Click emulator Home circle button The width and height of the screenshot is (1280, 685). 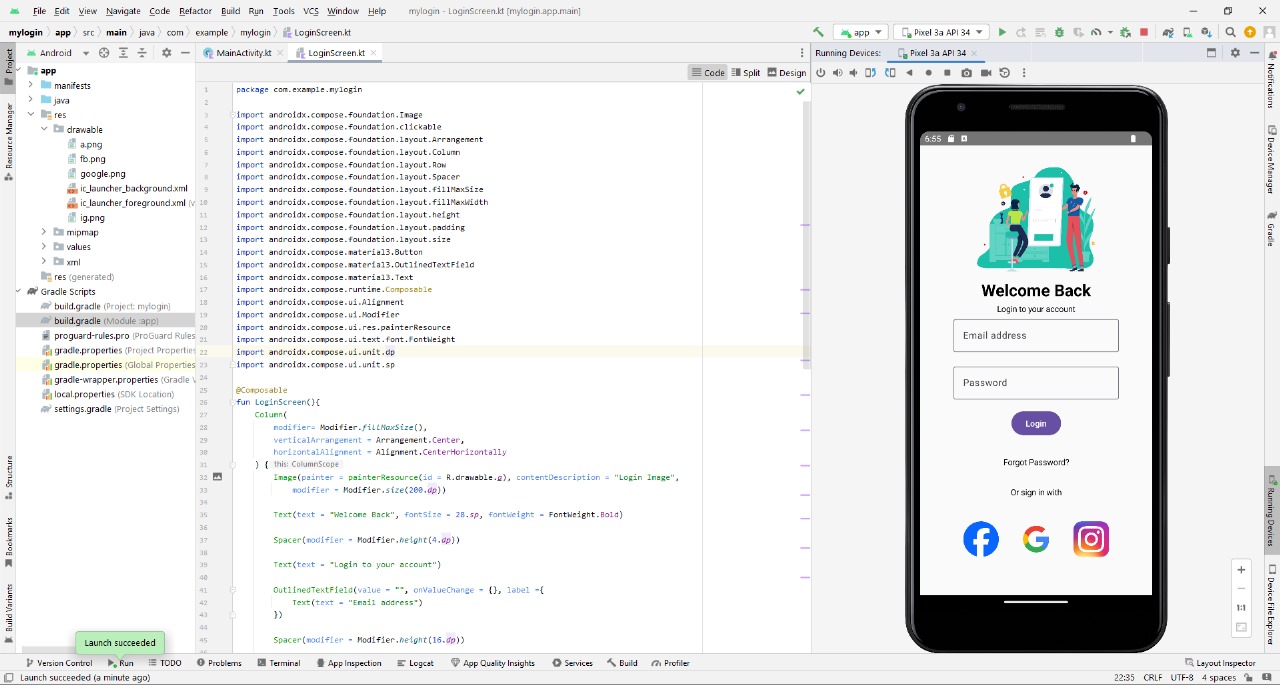click(x=928, y=72)
